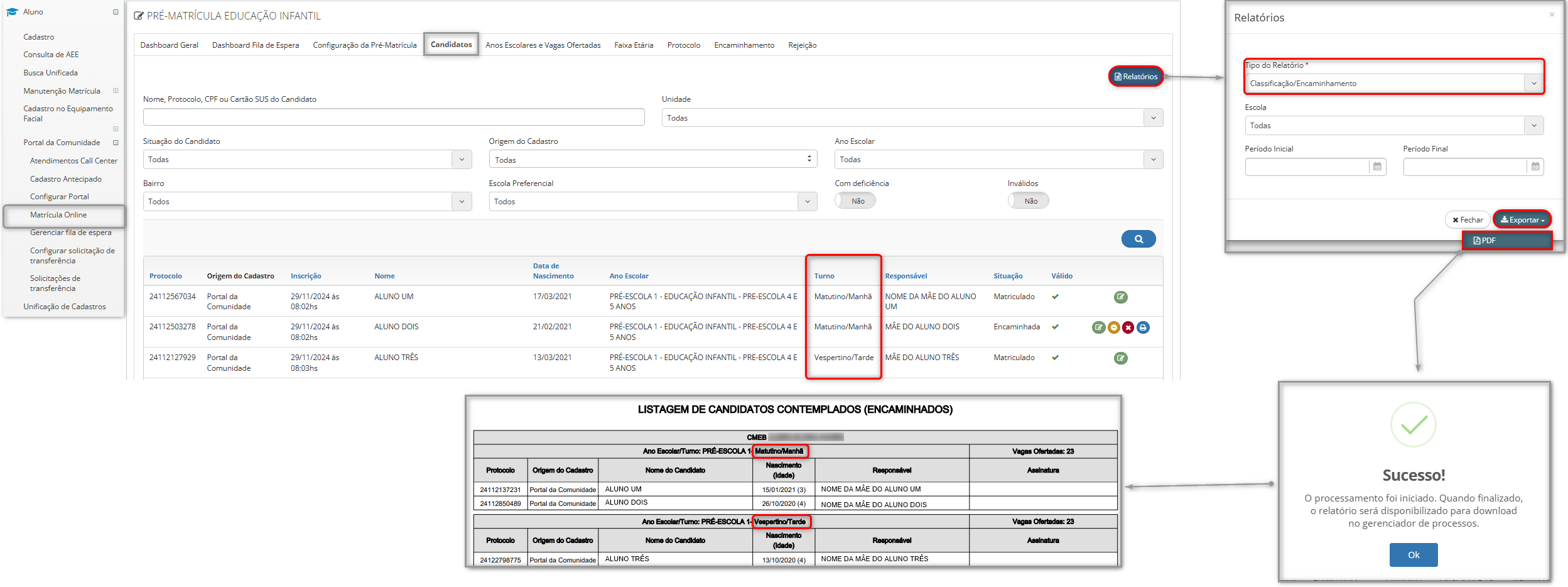Click the Fechar button in the dialog
This screenshot has height=587, width=1568.
pos(1467,220)
